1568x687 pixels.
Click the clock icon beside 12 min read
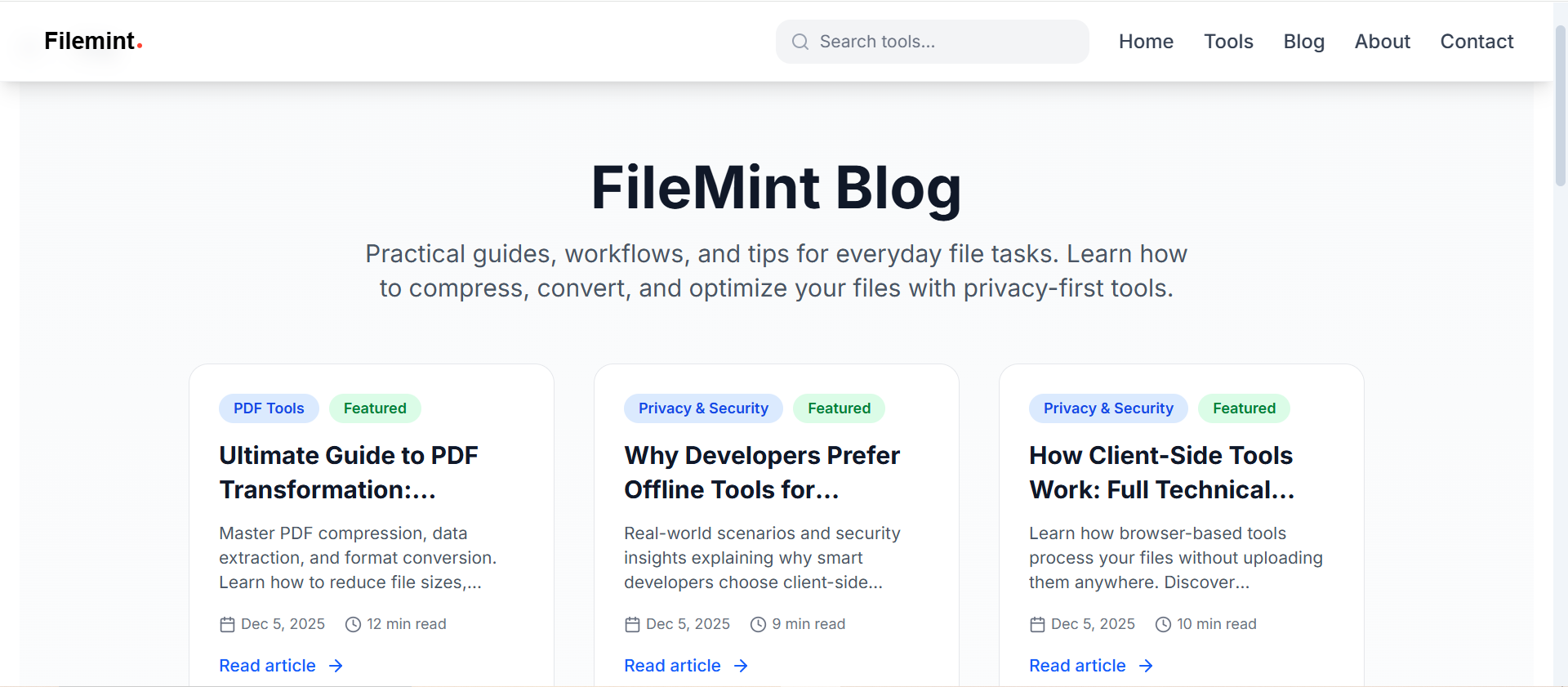353,625
